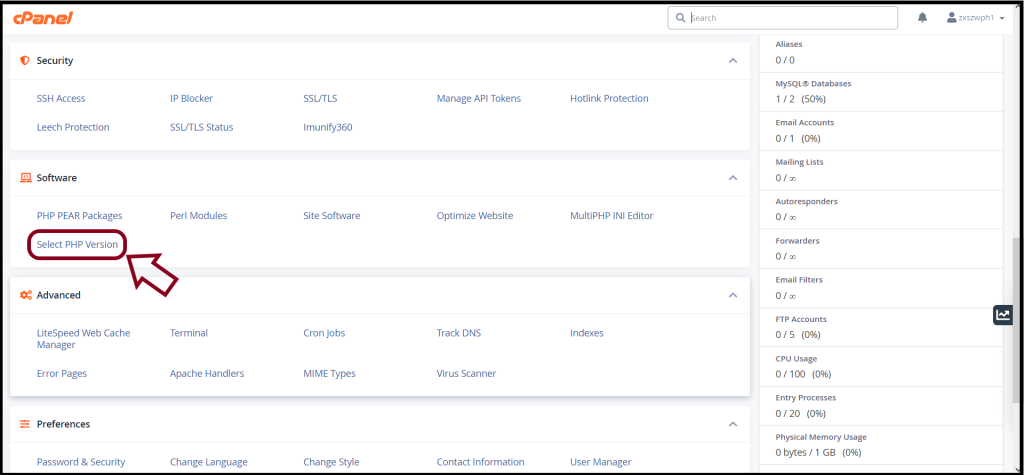This screenshot has width=1024, height=475.
Task: Open Cron Jobs
Action: pyautogui.click(x=324, y=333)
